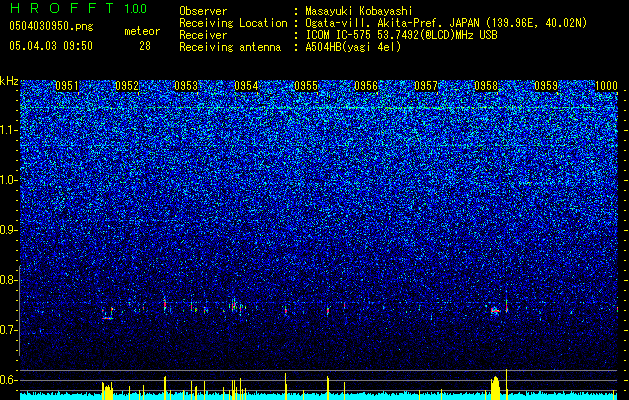Screen dimensions: 629x400
Task: Click the strong meteor echo after 0958
Action: coord(496,311)
